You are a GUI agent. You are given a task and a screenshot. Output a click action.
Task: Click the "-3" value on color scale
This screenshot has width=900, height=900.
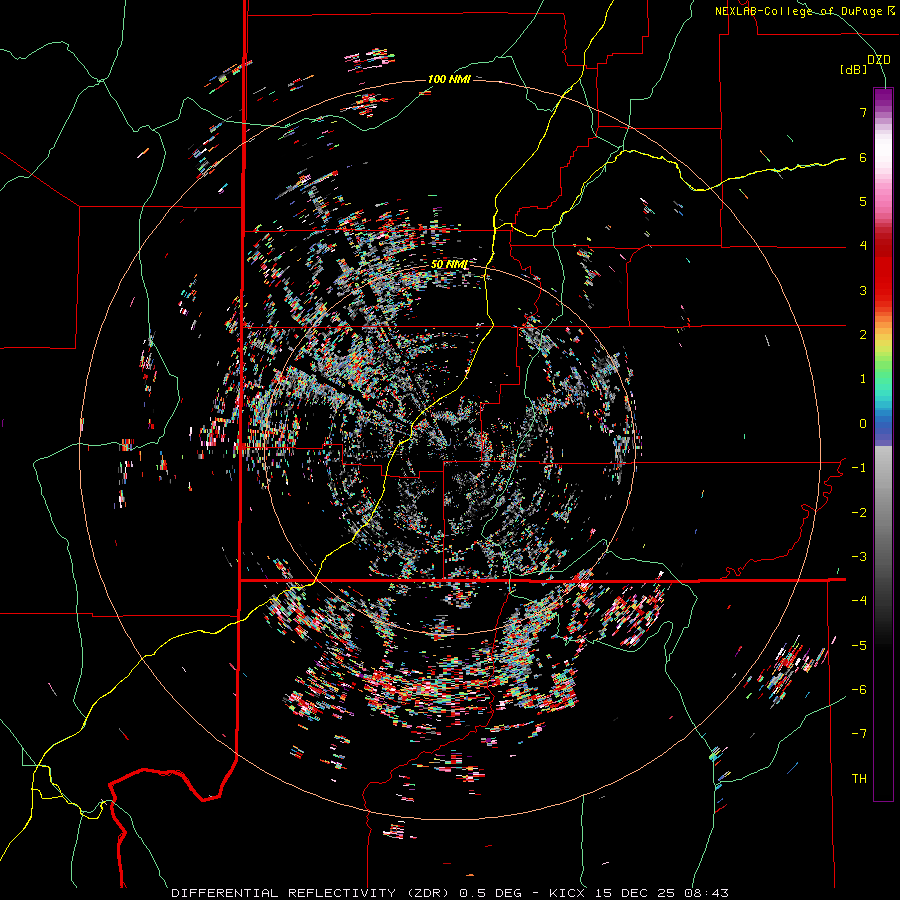pyautogui.click(x=859, y=557)
